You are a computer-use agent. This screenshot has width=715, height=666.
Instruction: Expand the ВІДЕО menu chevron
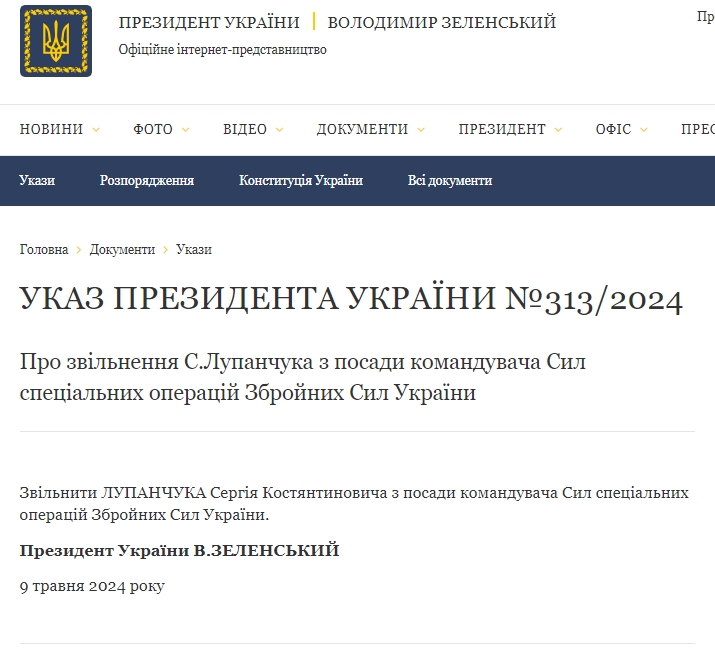(279, 130)
